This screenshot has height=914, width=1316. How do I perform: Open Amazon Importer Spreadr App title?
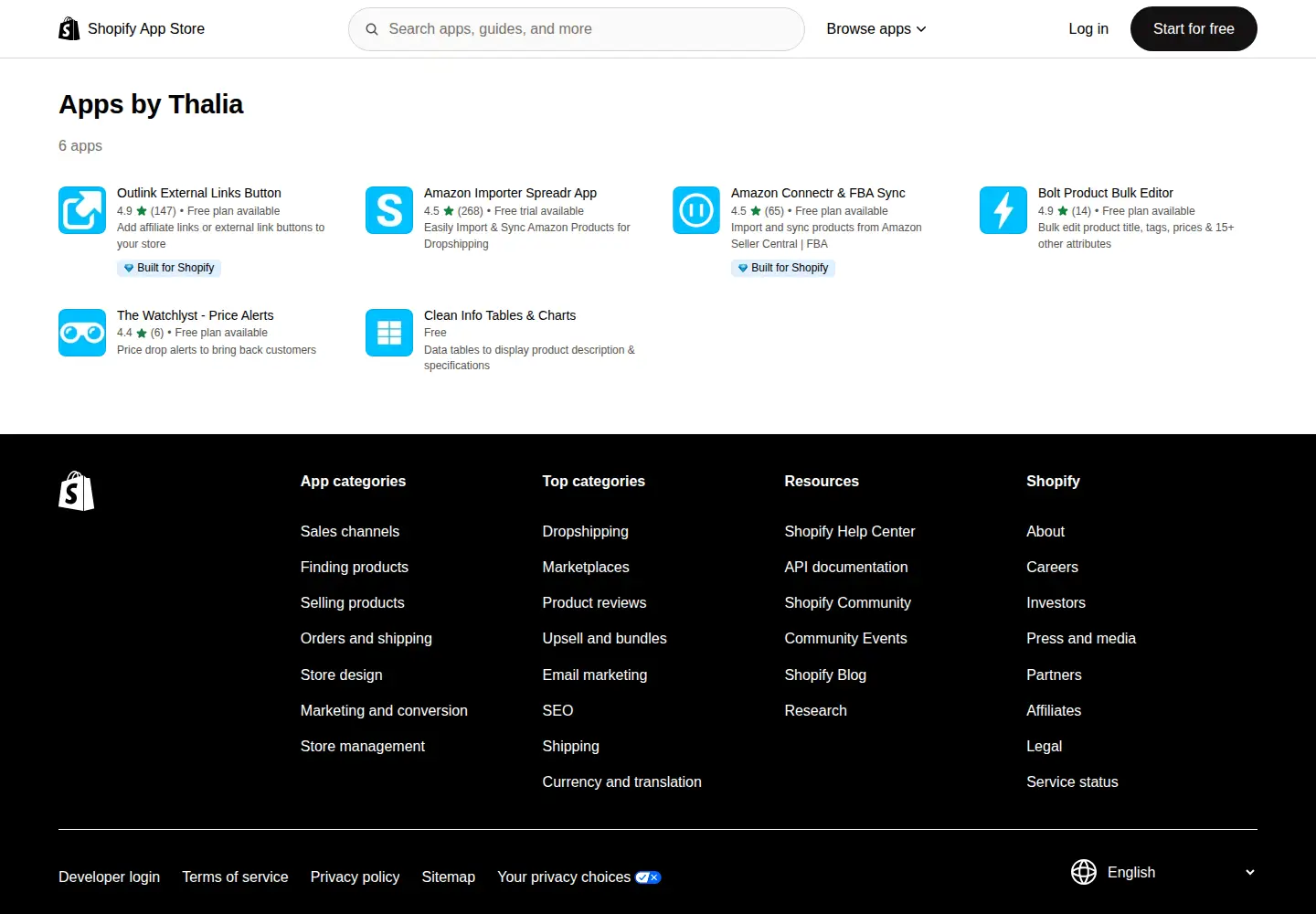[x=510, y=193]
